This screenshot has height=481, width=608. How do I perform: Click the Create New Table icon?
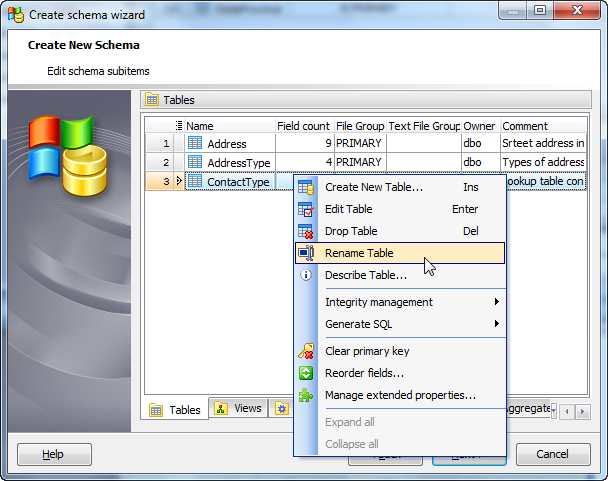306,187
